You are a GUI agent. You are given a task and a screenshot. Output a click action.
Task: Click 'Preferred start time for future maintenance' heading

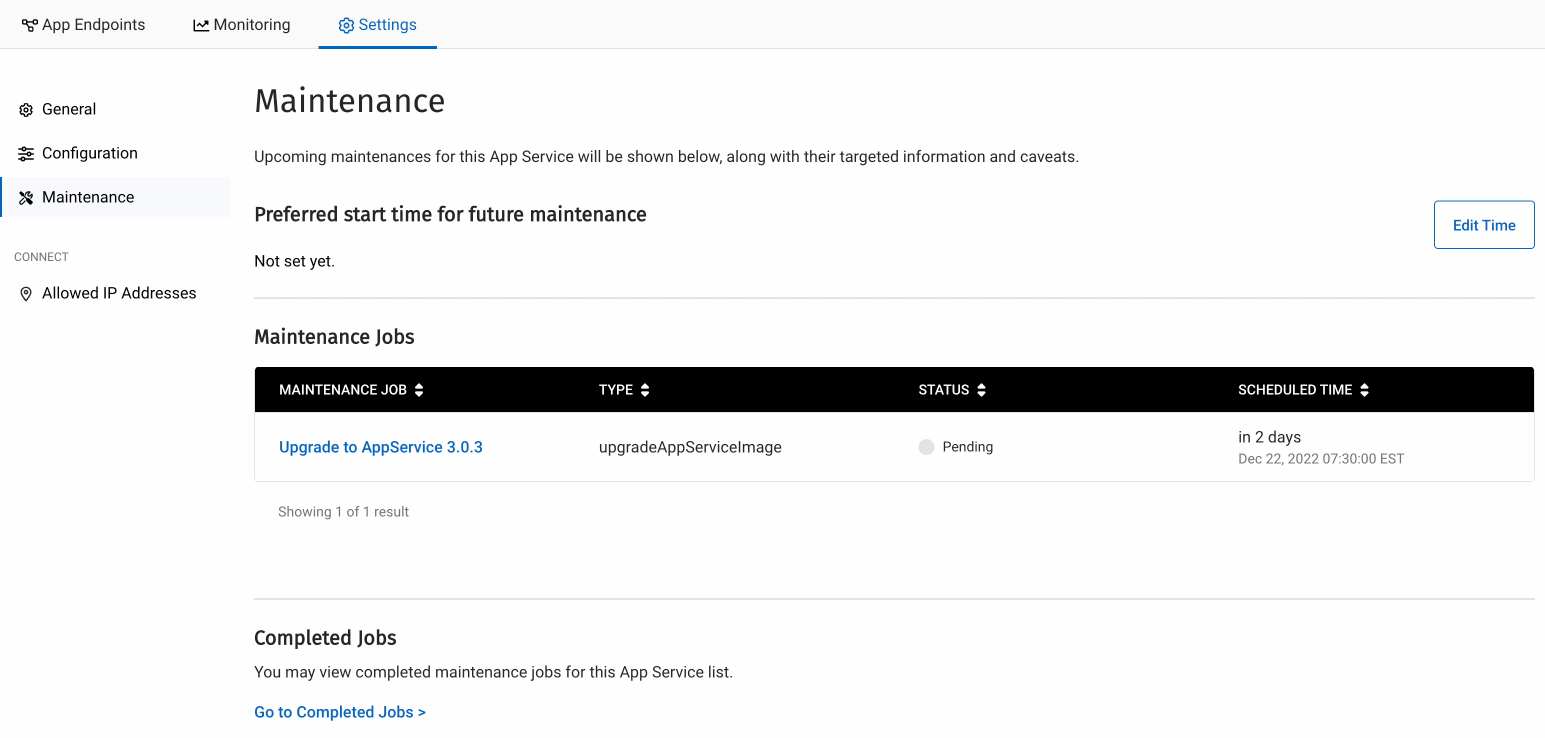tap(450, 214)
